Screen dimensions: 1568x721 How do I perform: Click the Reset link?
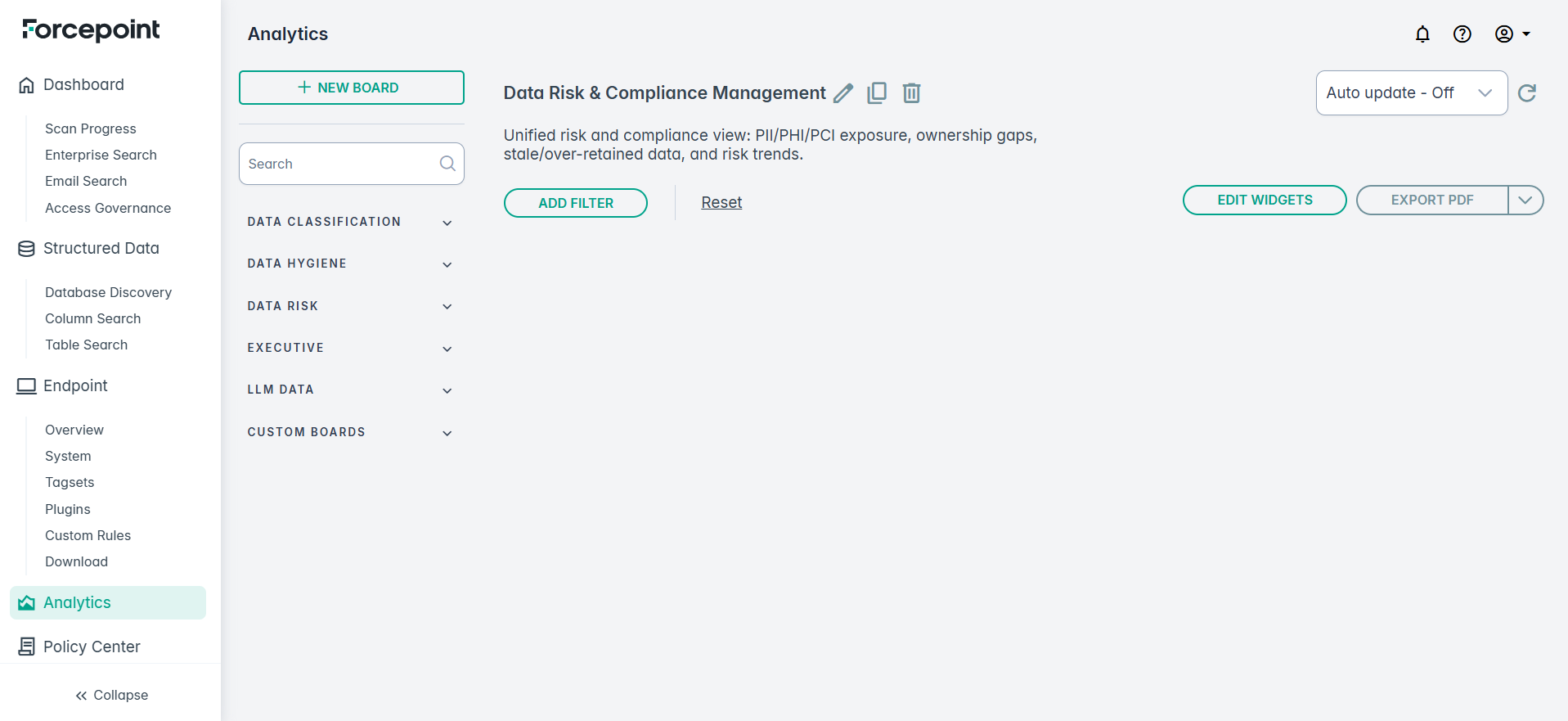tap(721, 203)
